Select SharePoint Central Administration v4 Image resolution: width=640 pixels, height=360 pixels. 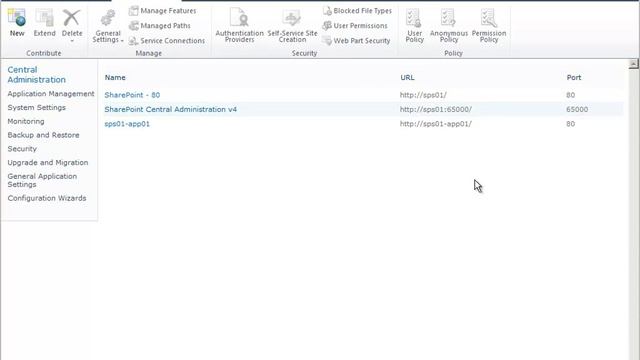pos(171,109)
